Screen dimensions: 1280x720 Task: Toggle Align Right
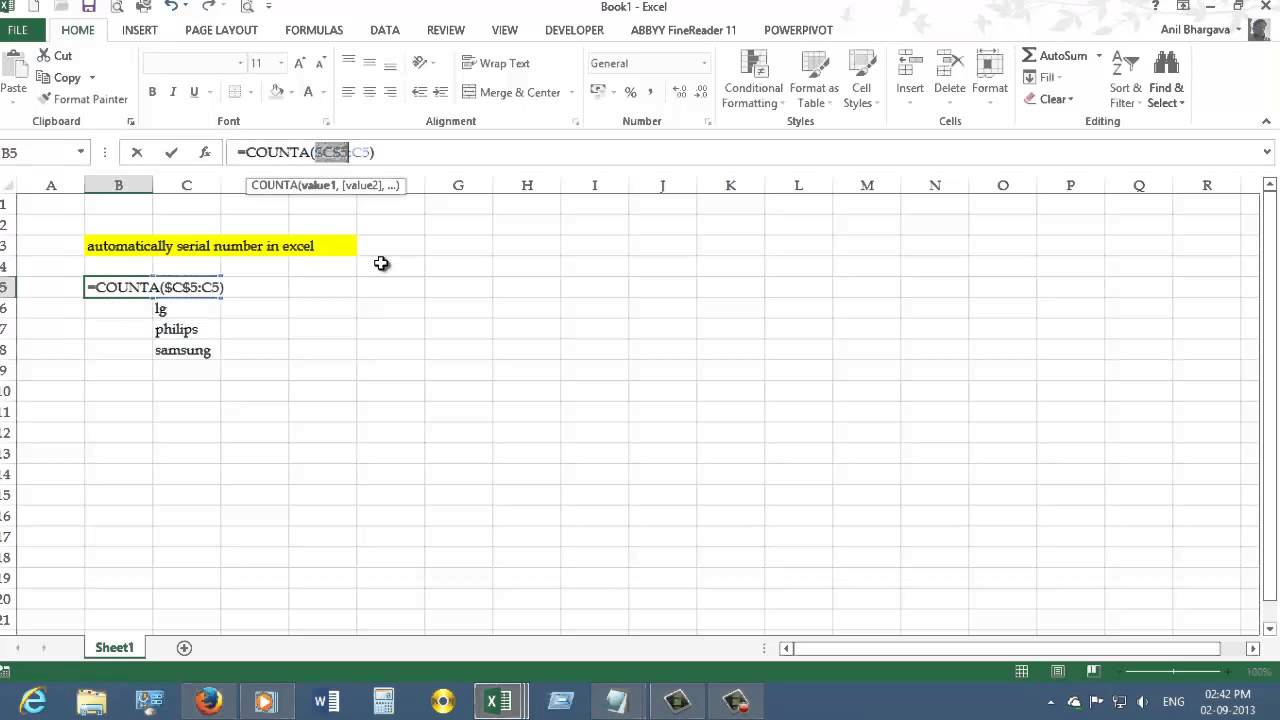390,92
